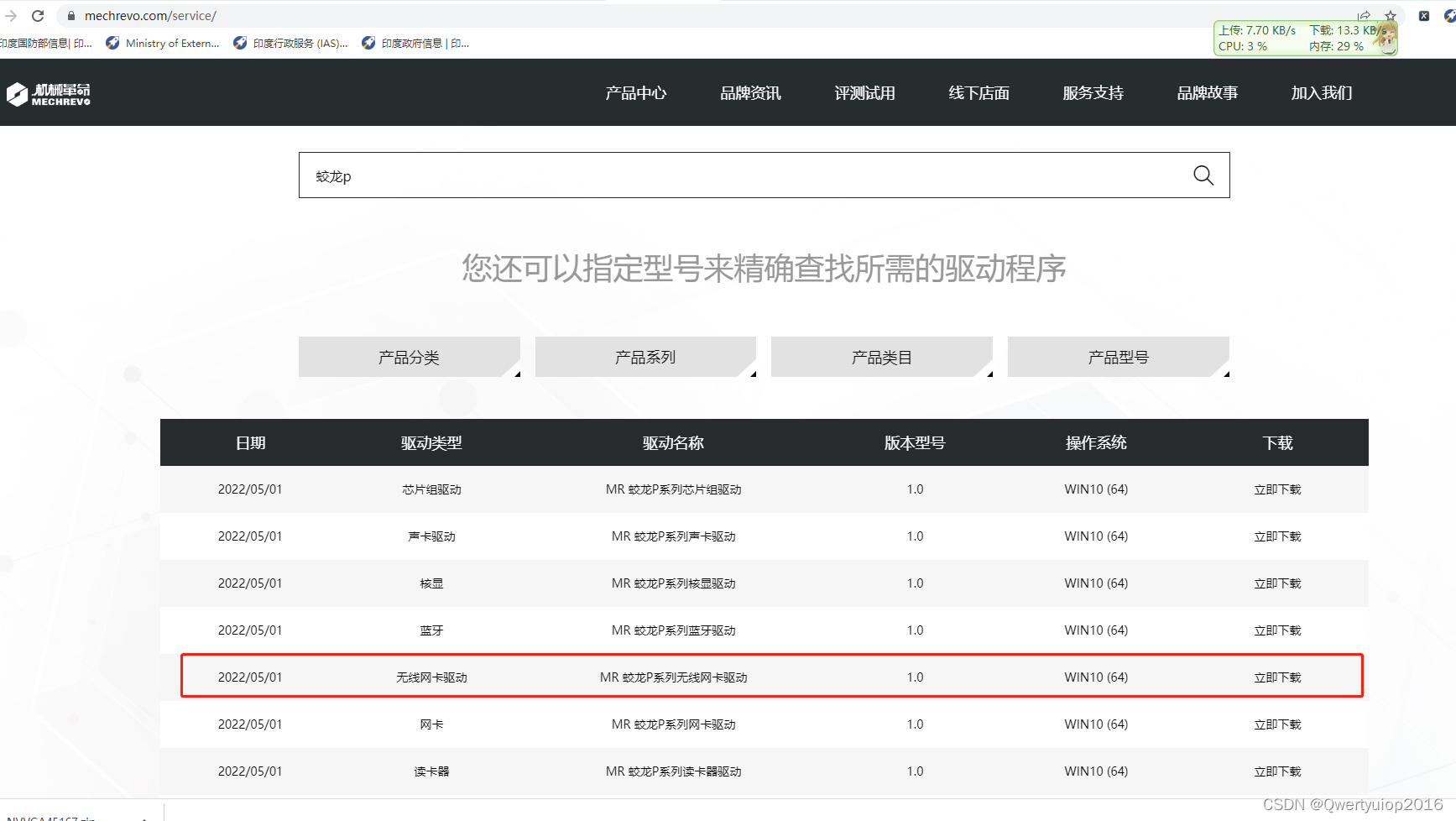Open the 品牌故事 menu item
Image resolution: width=1456 pixels, height=821 pixels.
[1207, 93]
